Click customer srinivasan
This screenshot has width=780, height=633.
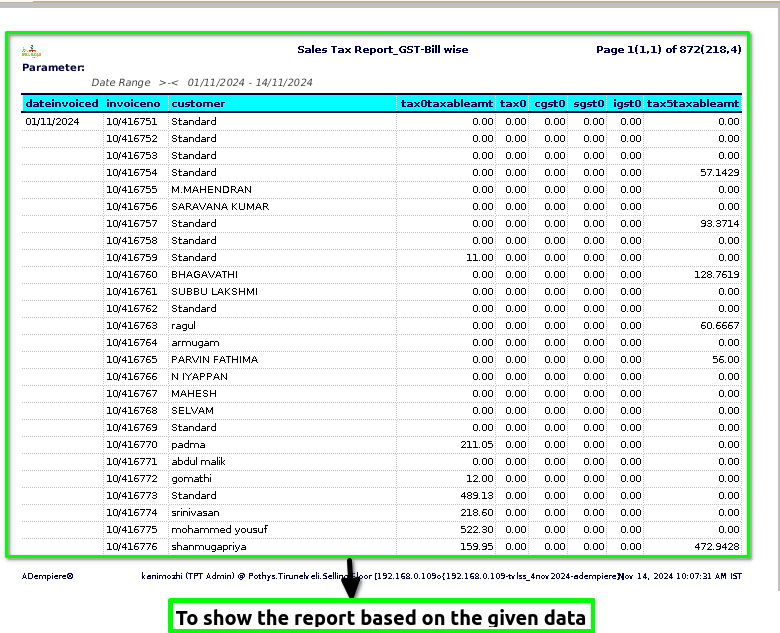point(195,513)
